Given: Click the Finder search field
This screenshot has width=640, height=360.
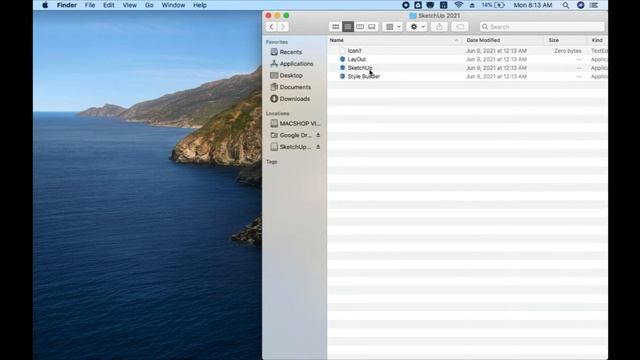Looking at the screenshot, I should pos(542,27).
